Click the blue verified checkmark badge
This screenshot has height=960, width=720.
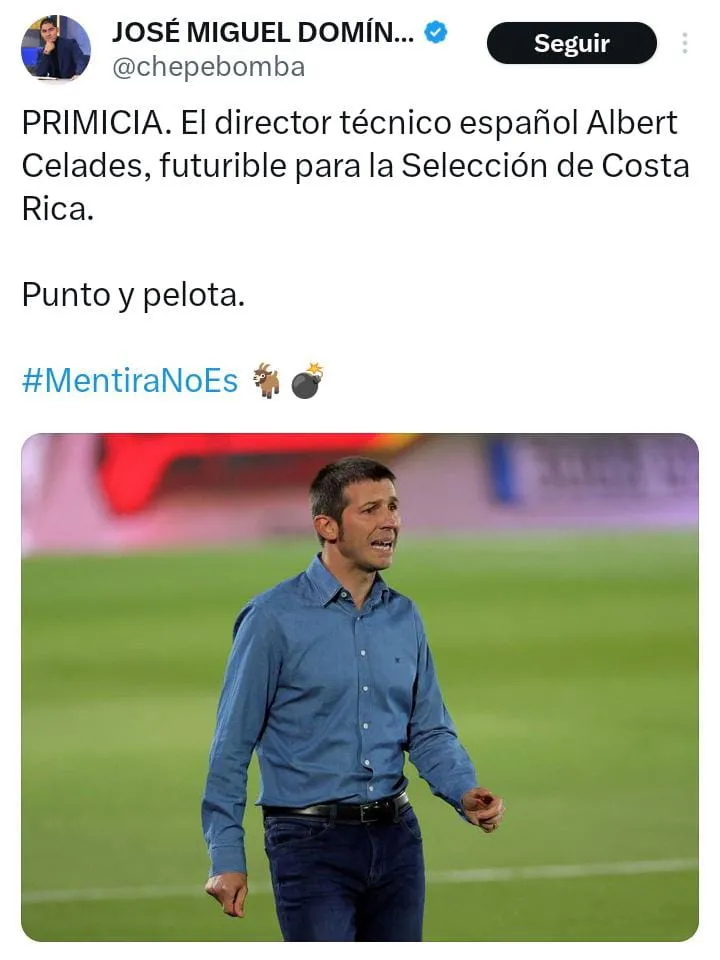pos(436,32)
